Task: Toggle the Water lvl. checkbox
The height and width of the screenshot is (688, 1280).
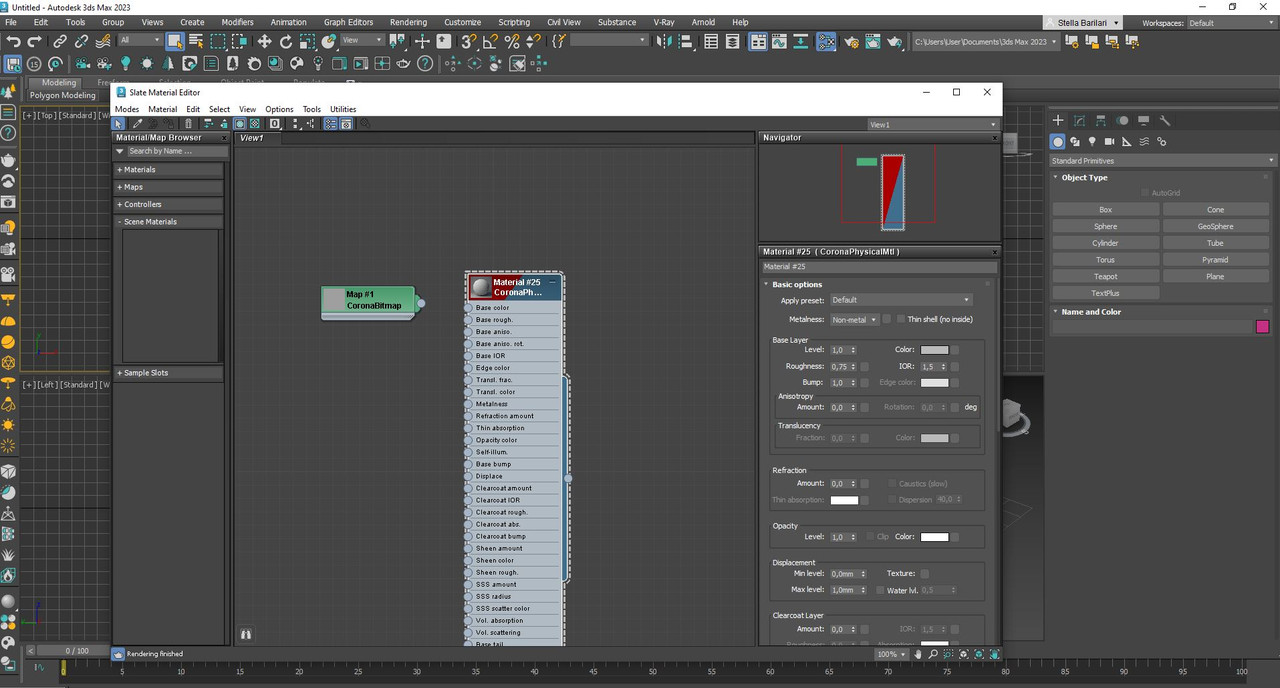Action: pos(879,590)
